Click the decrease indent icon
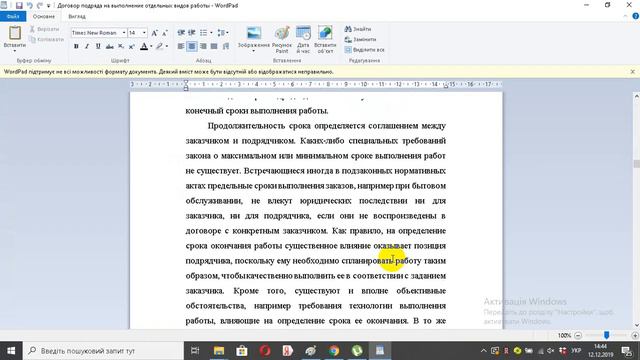 point(181,33)
